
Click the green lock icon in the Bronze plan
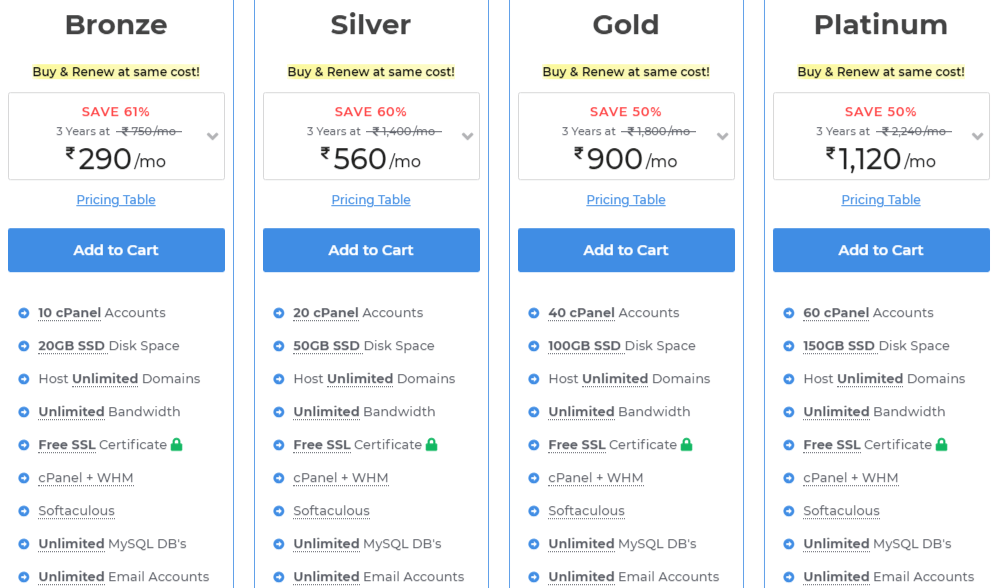177,444
